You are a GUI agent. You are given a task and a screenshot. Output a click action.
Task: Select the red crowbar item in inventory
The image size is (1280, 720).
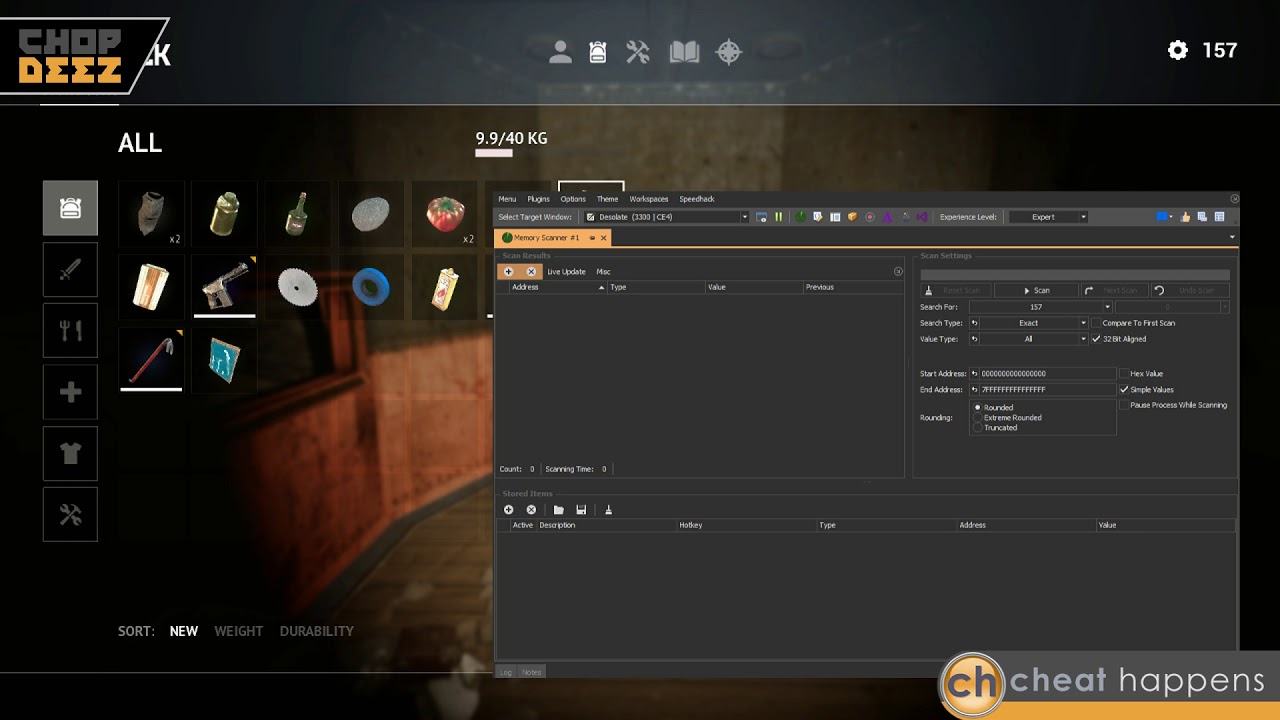pos(151,359)
